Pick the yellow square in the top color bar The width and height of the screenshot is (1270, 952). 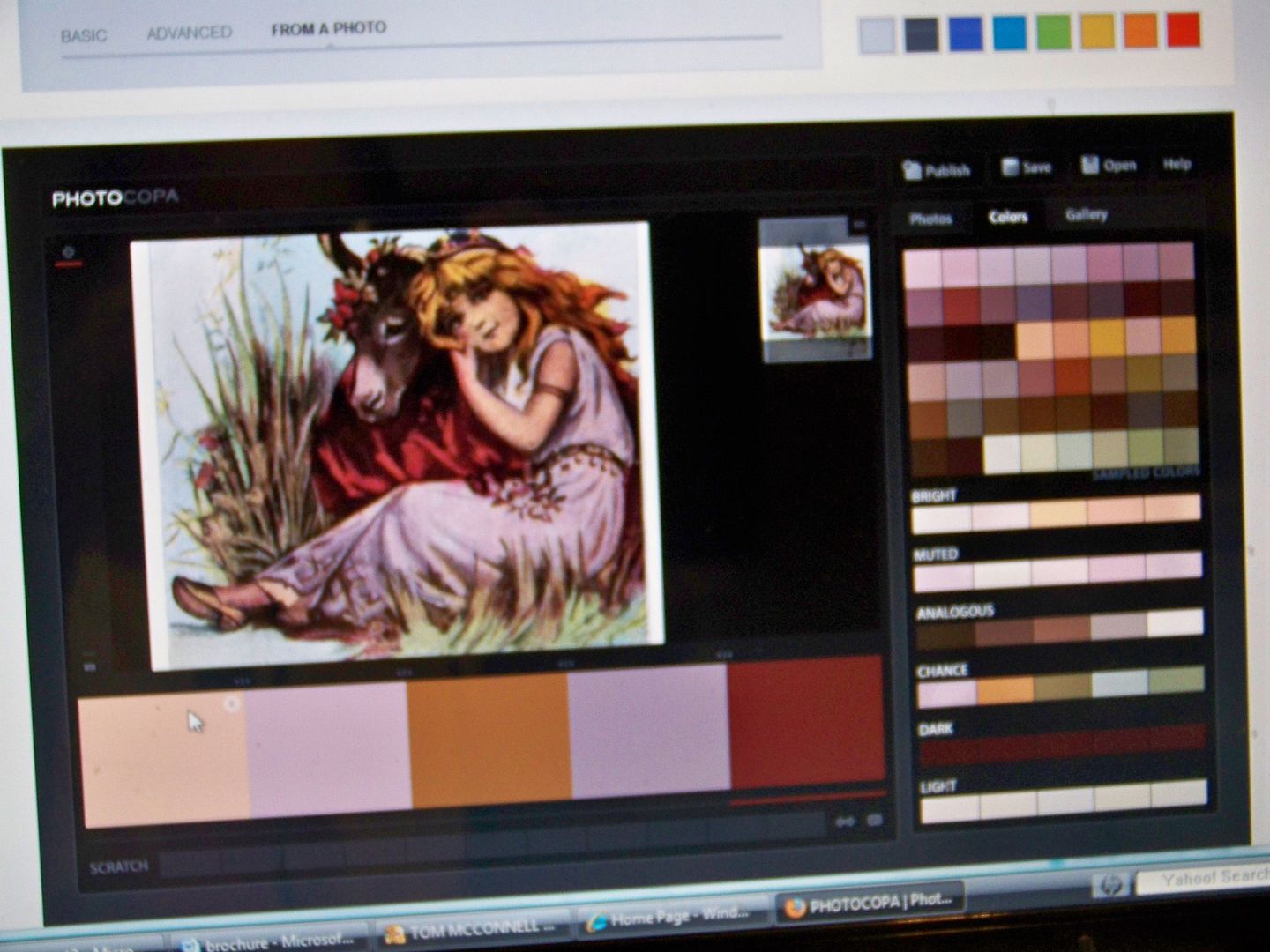pos(1097,32)
